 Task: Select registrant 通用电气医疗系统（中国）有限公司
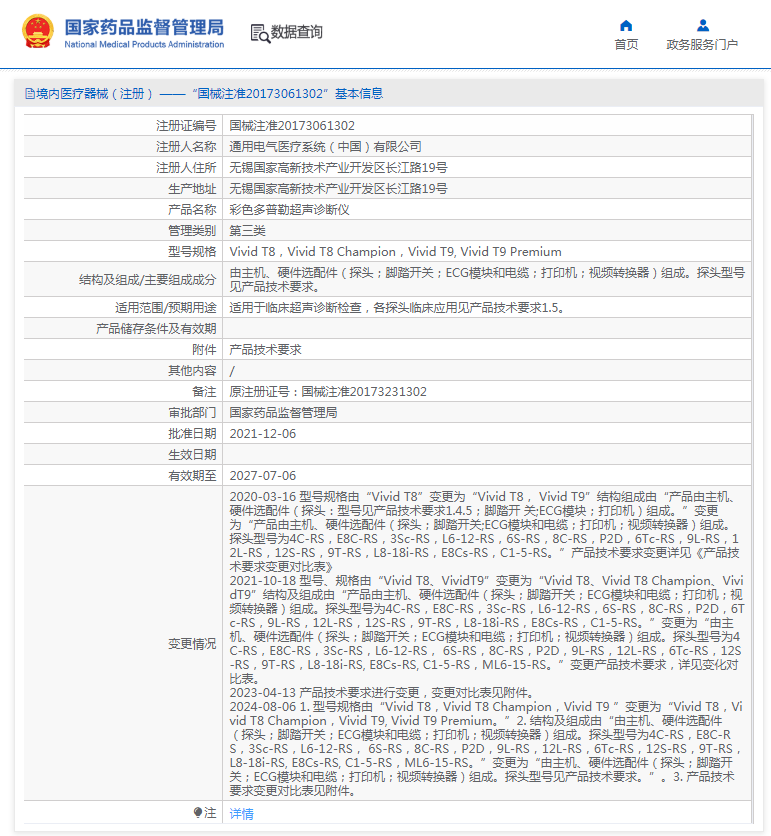coord(325,147)
